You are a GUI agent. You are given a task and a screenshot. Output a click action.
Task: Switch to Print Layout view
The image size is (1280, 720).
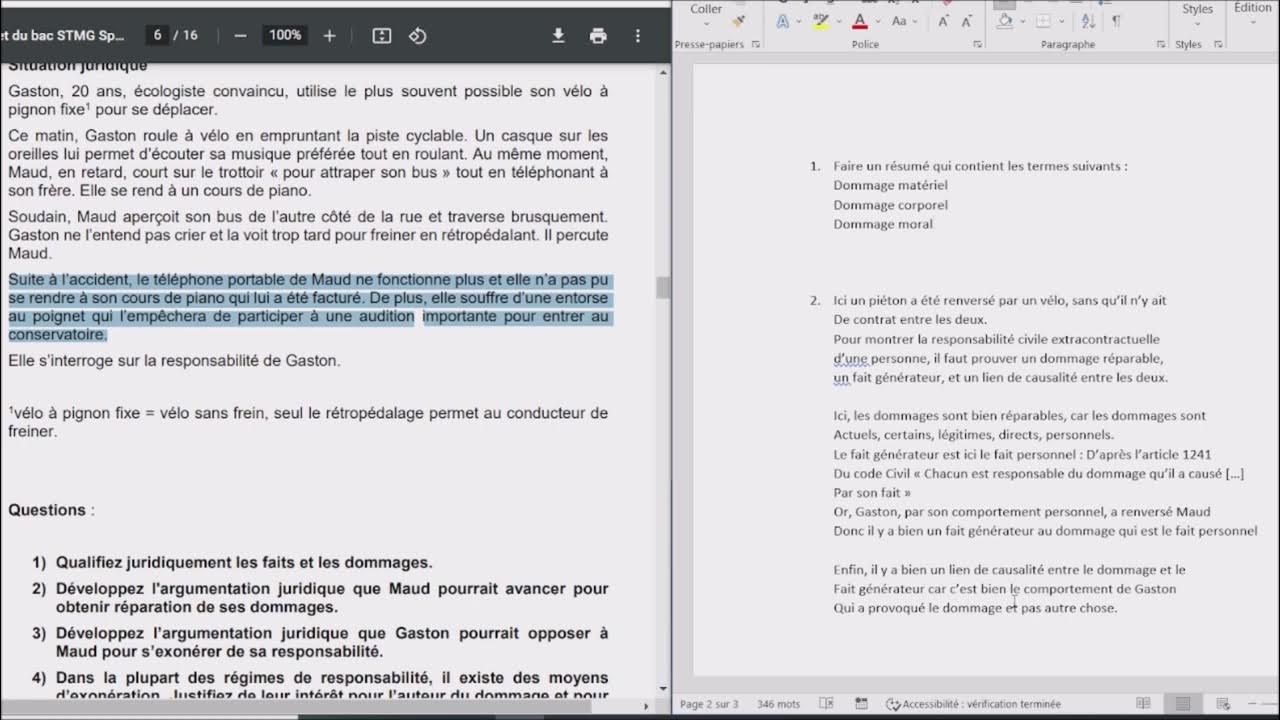pos(1183,704)
